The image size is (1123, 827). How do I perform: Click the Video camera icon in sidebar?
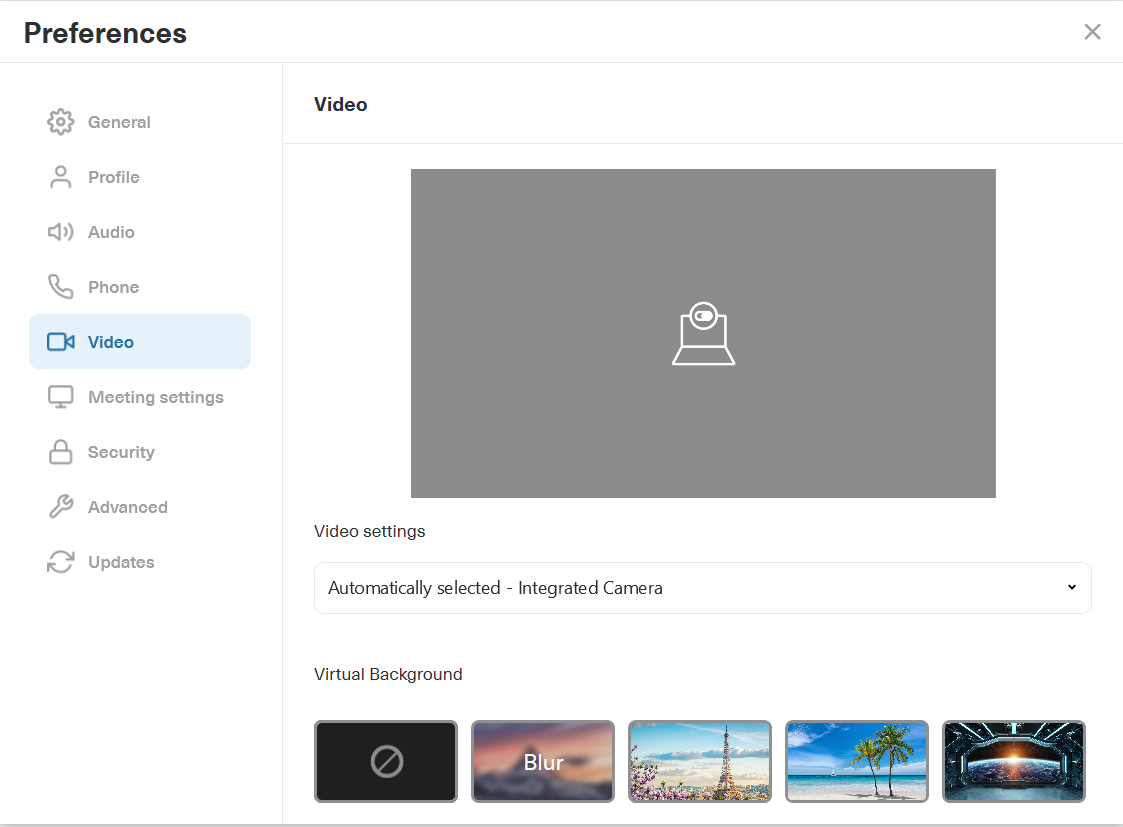[61, 341]
